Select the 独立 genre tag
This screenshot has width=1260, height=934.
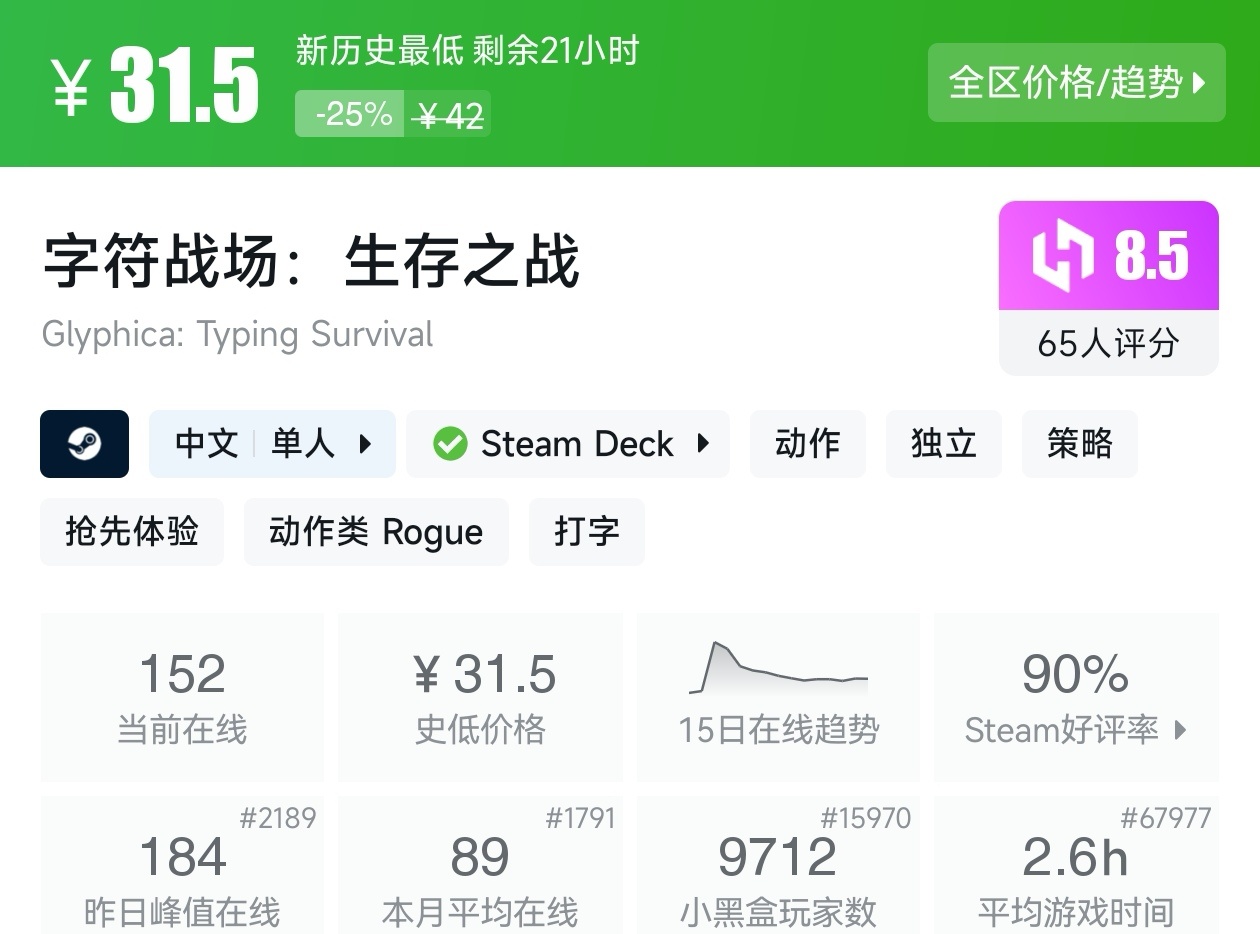pos(943,444)
